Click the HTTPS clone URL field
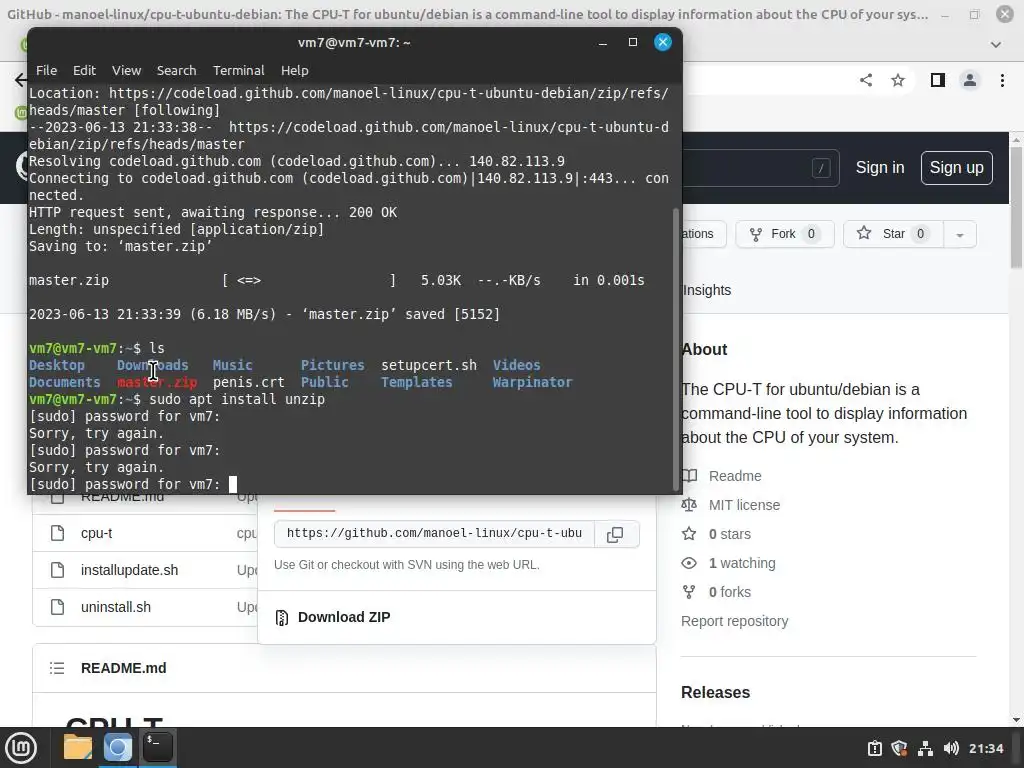The height and width of the screenshot is (768, 1024). 434,534
